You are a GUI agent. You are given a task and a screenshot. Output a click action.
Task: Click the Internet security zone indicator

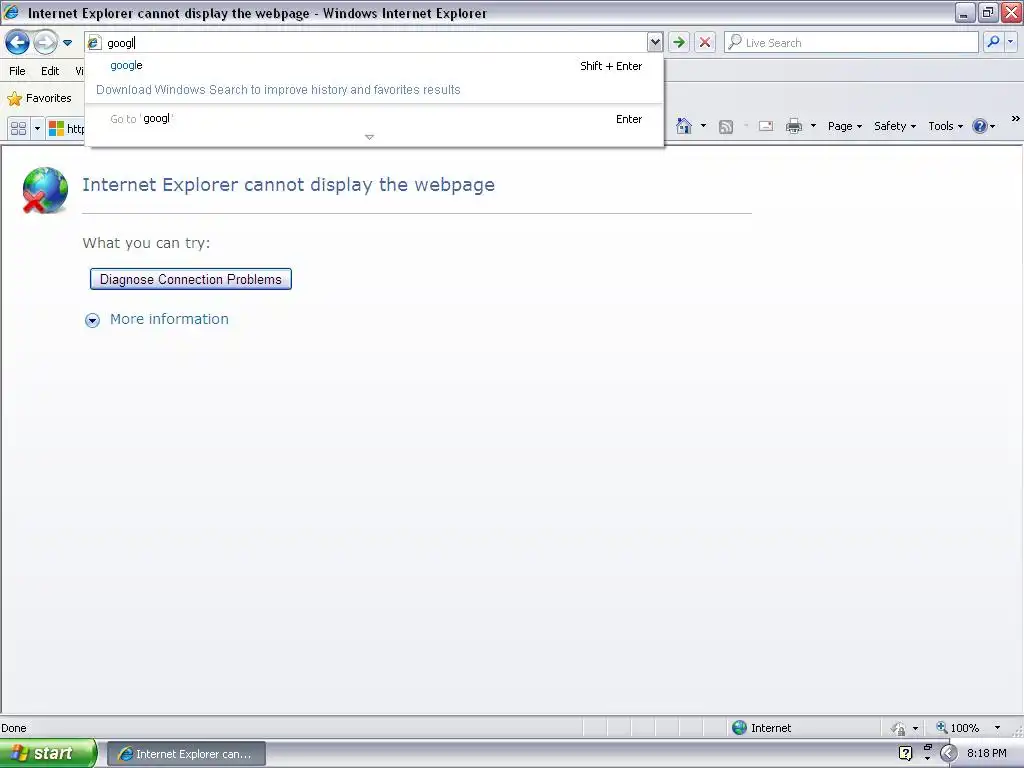pyautogui.click(x=761, y=728)
